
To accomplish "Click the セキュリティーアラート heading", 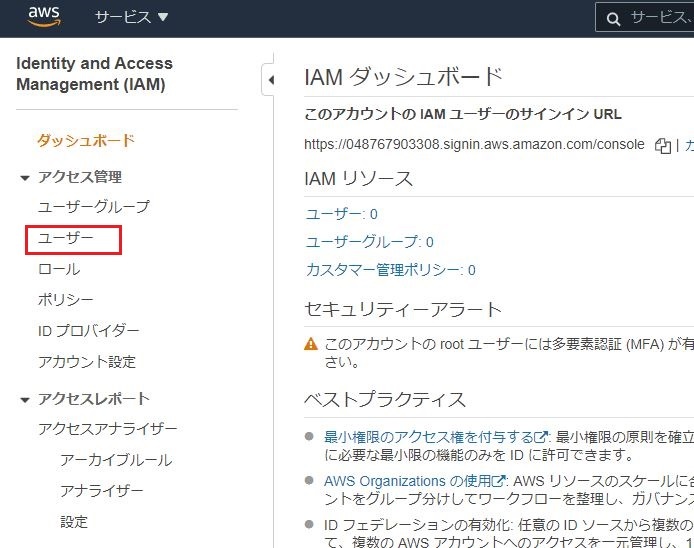I will point(403,309).
